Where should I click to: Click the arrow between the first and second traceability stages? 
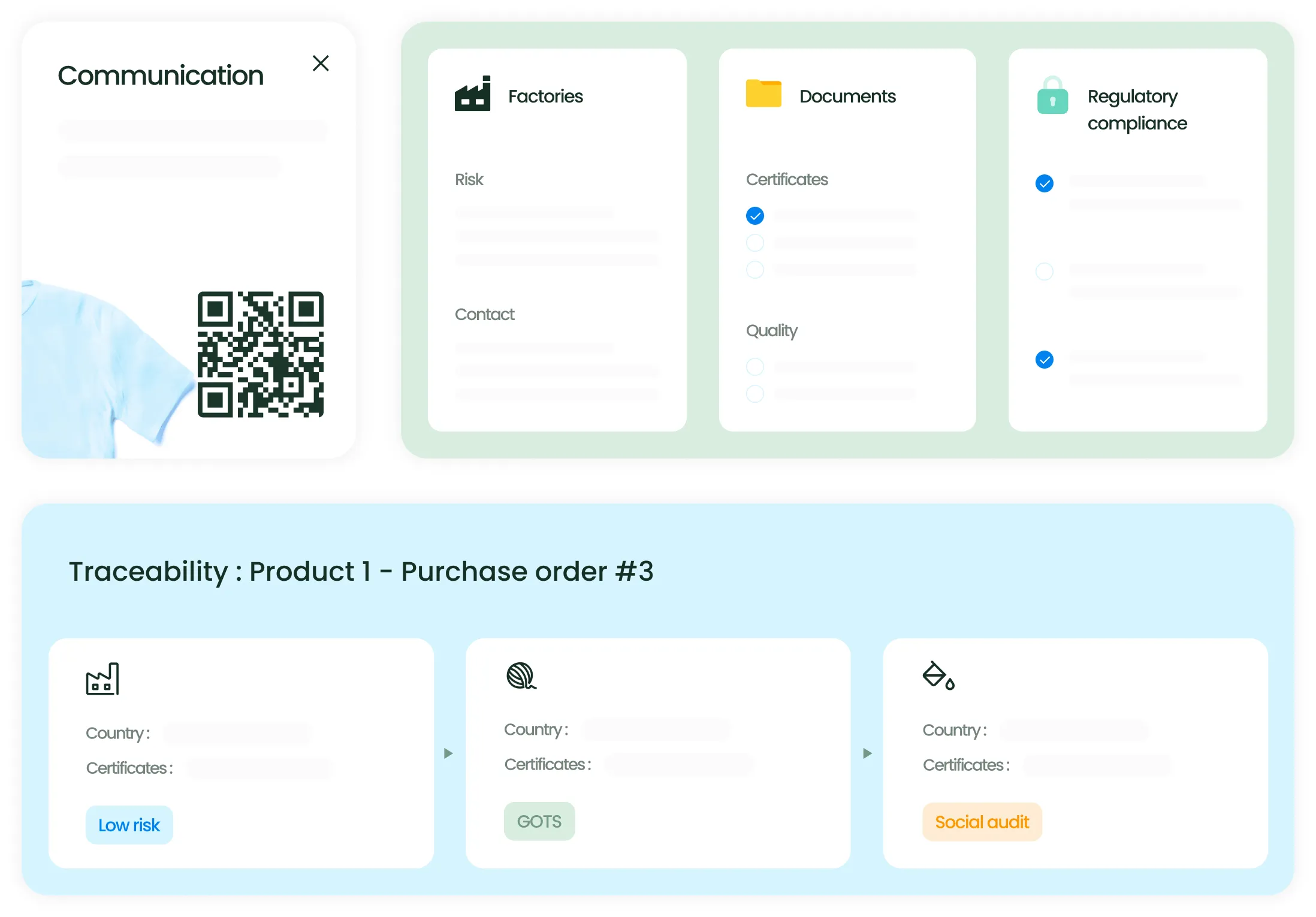coord(448,753)
